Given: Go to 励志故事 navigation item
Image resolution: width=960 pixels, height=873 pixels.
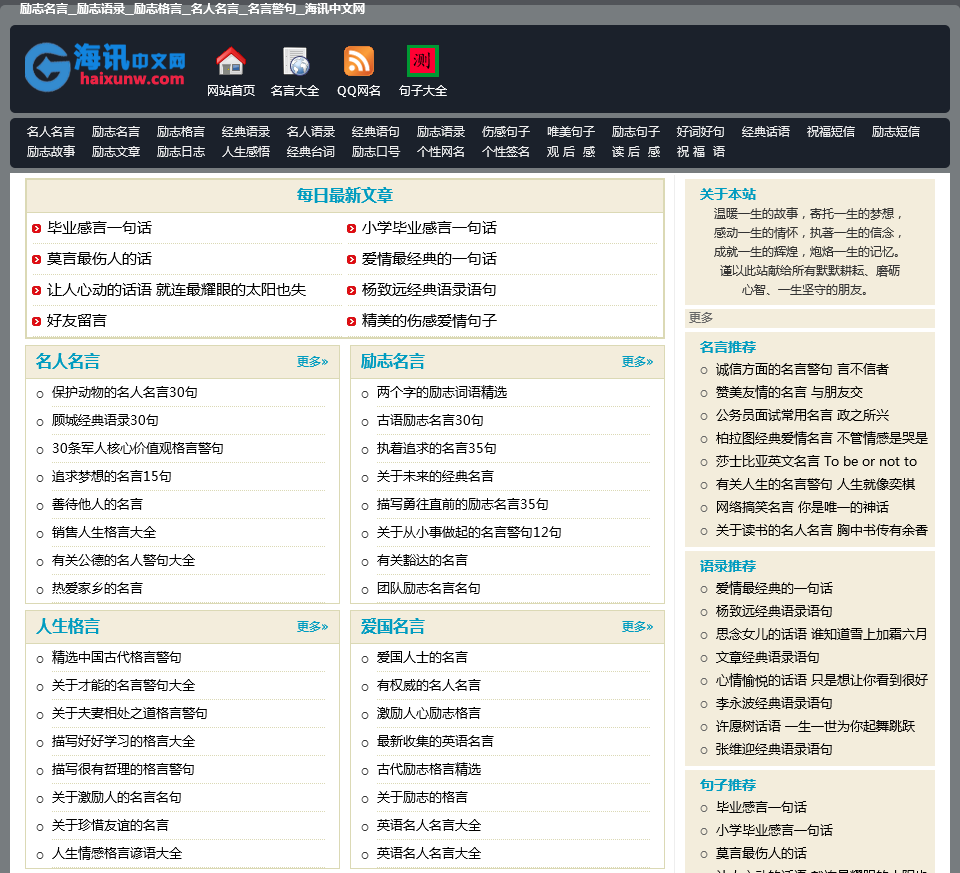Looking at the screenshot, I should click(51, 151).
